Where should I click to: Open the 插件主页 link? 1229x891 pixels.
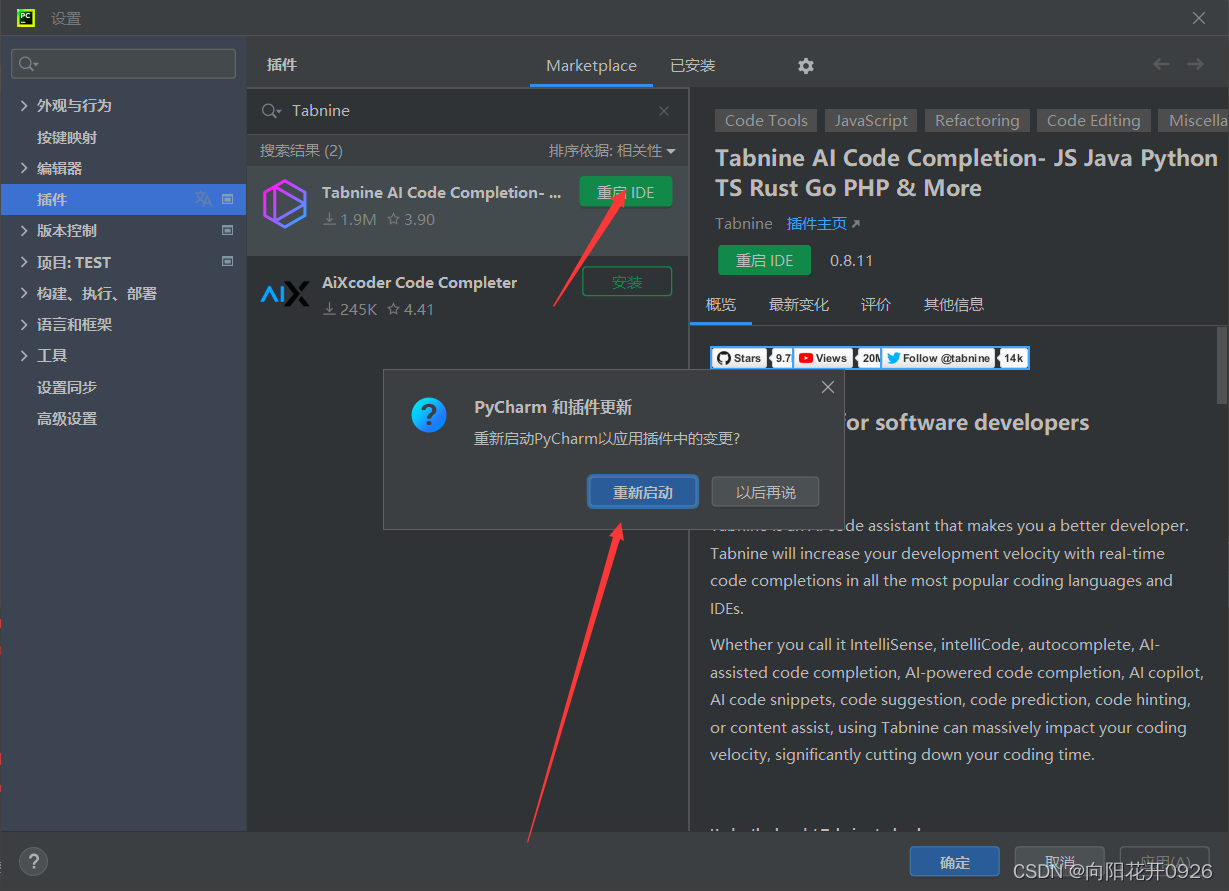click(823, 224)
